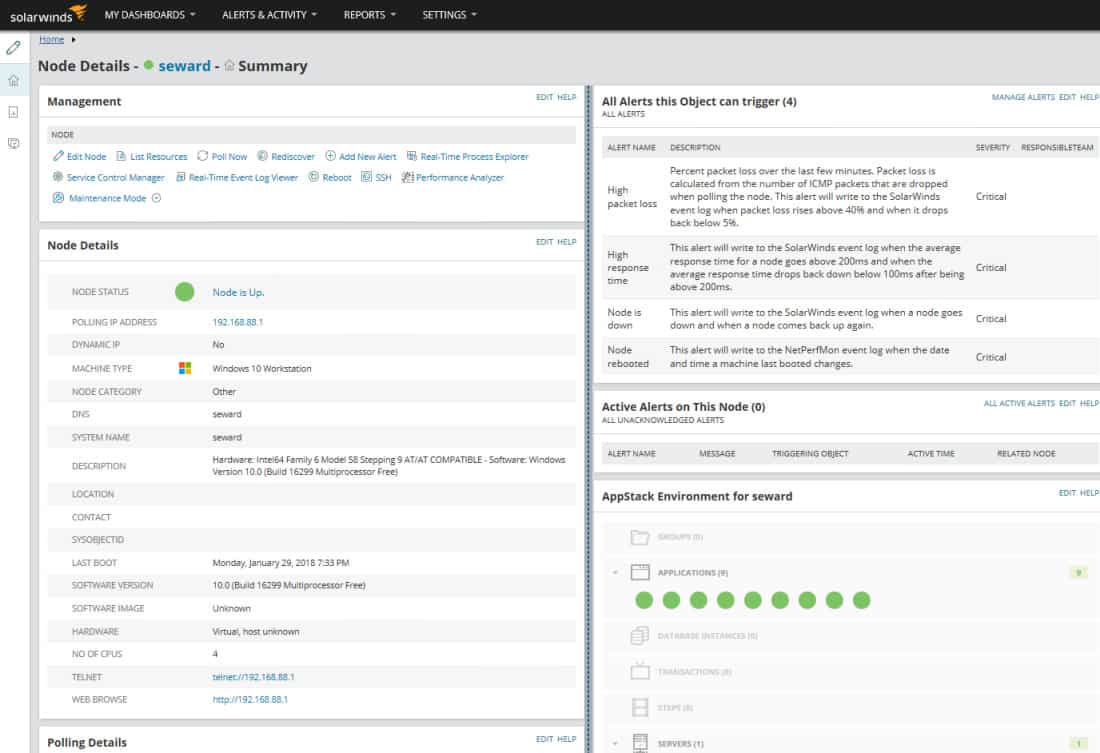Click the Applications count badge 9
1100x753 pixels.
1078,573
